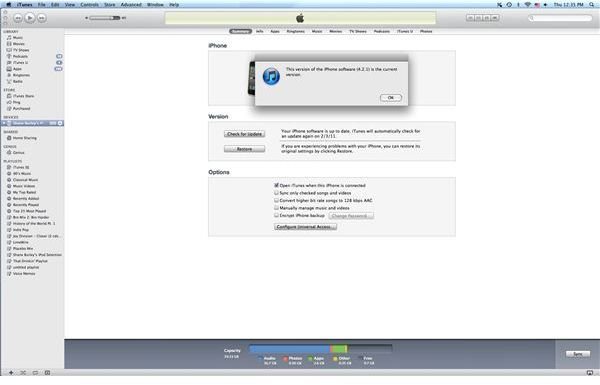The image size is (600, 385).
Task: Switch to the Info tab
Action: pos(260,31)
